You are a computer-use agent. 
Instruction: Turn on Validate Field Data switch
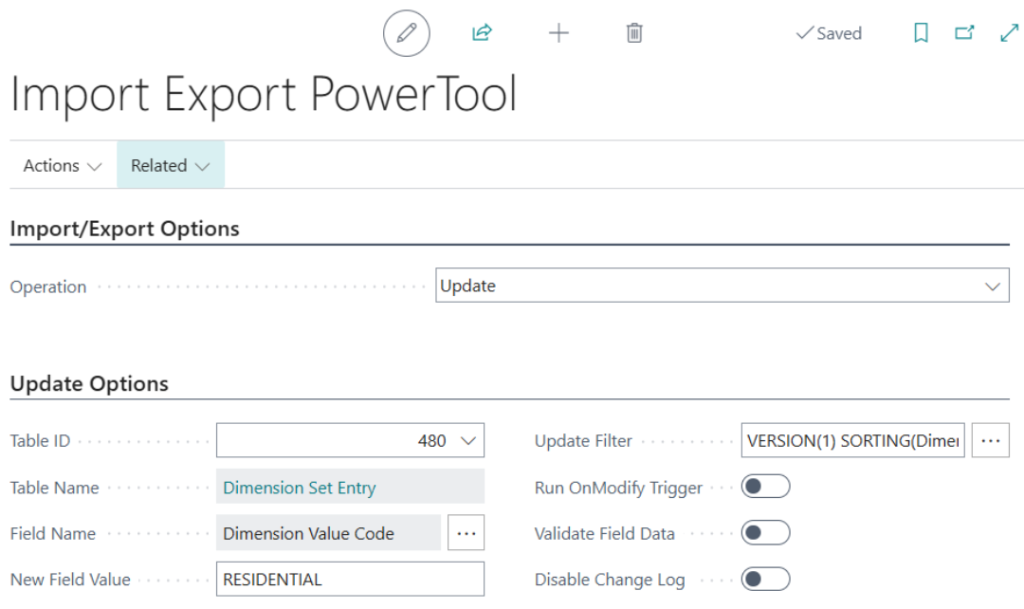[x=765, y=533]
